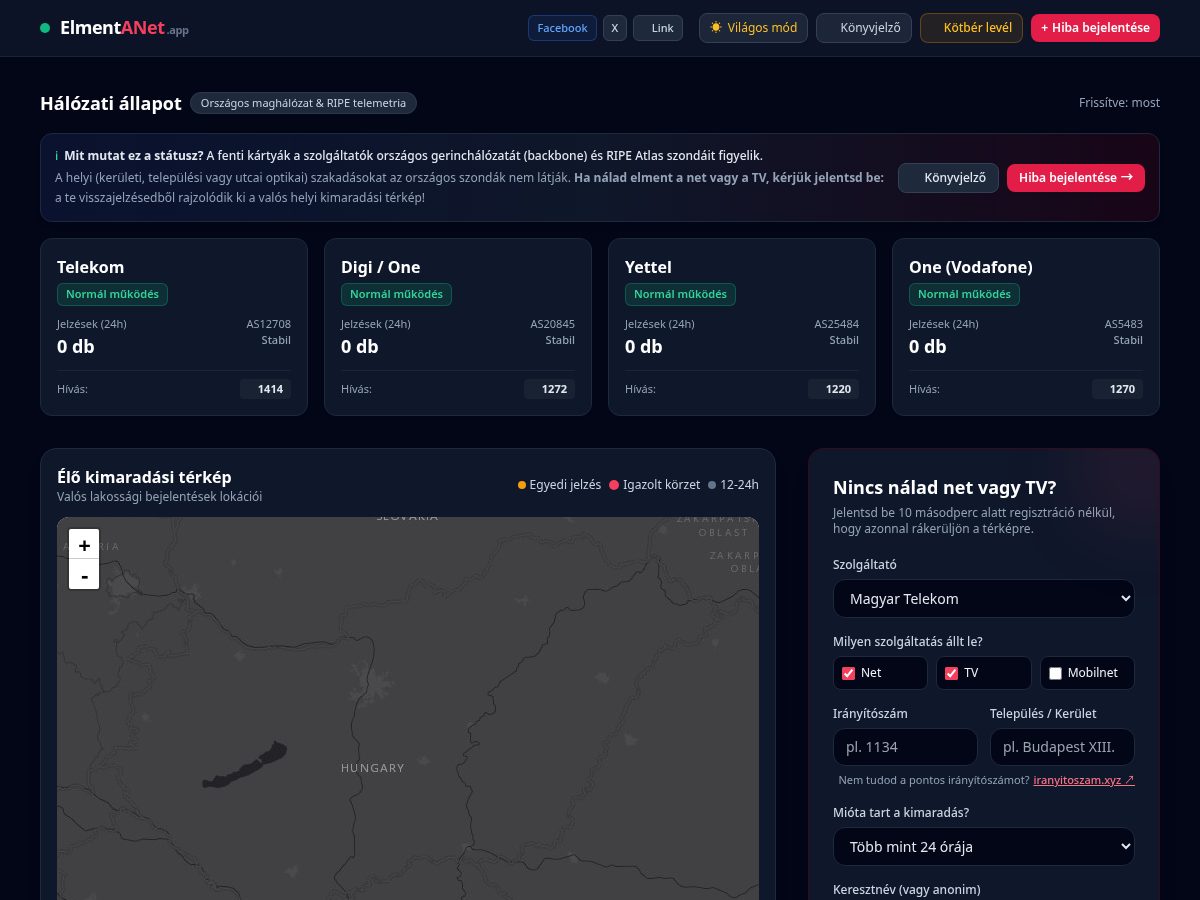
Task: Click Yettel's Normál működés badge
Action: (681, 294)
